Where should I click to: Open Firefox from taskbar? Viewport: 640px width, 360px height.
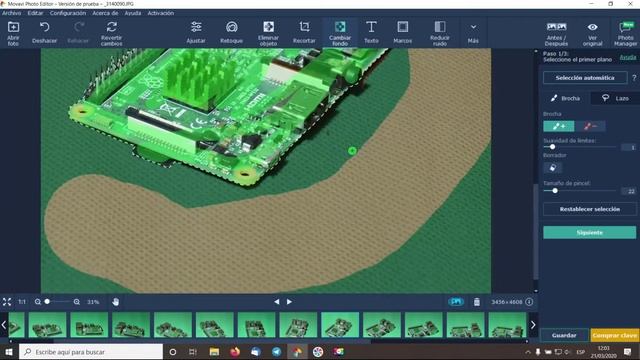[235, 351]
